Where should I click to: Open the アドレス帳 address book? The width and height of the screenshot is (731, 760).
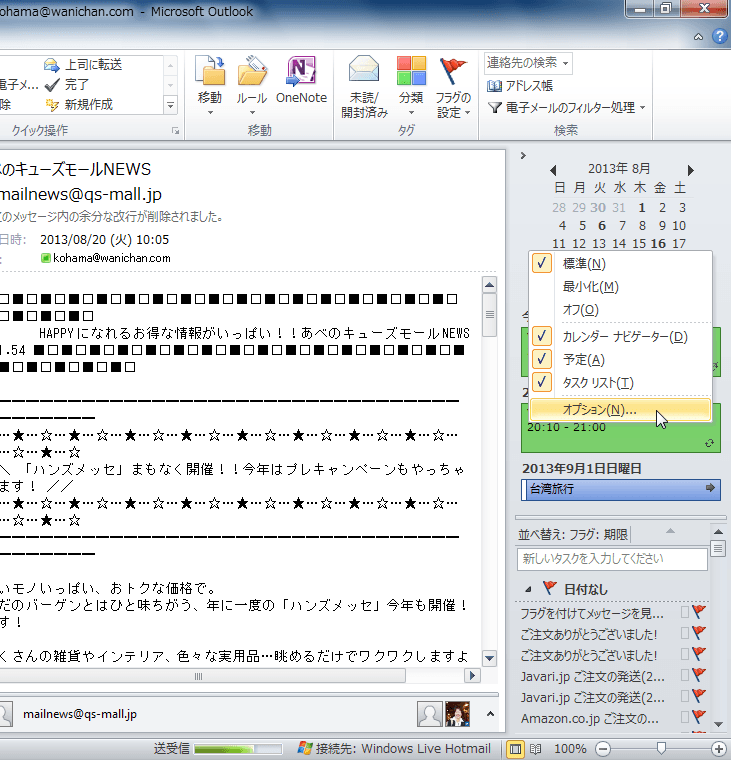[x=520, y=86]
